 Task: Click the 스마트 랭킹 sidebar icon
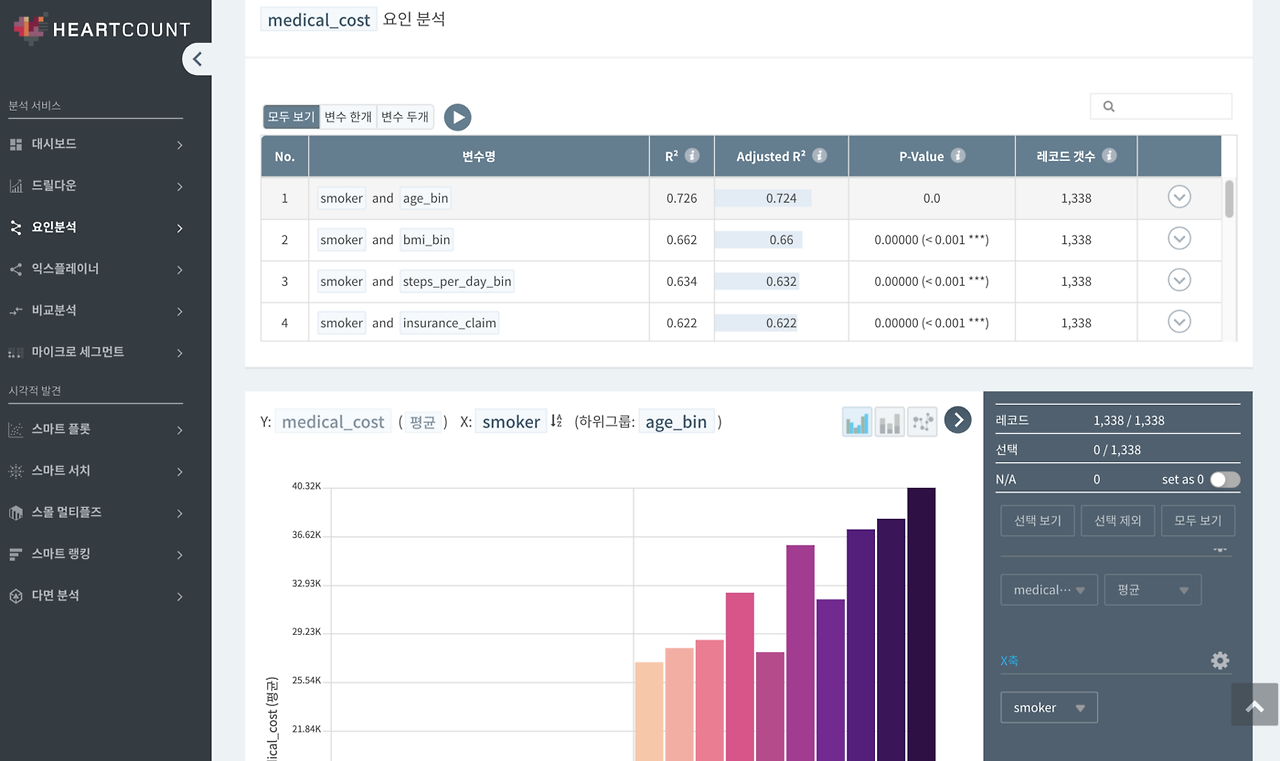tap(15, 554)
